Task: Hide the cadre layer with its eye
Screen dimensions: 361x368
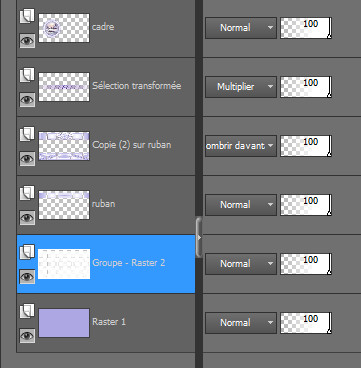Action: coord(27,41)
